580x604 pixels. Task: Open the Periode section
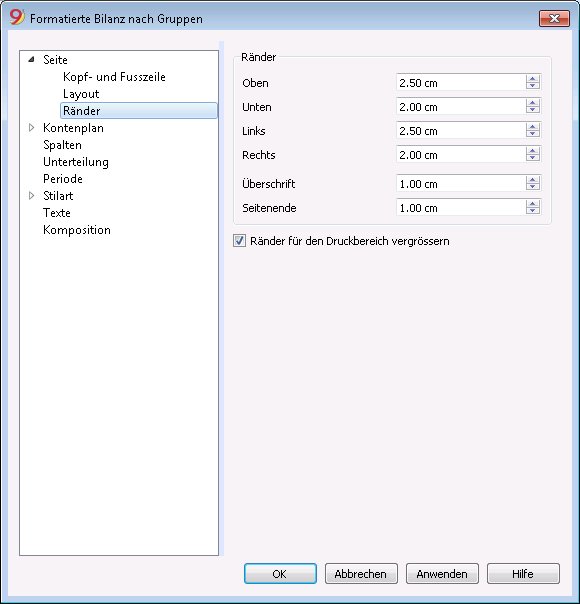pos(63,179)
